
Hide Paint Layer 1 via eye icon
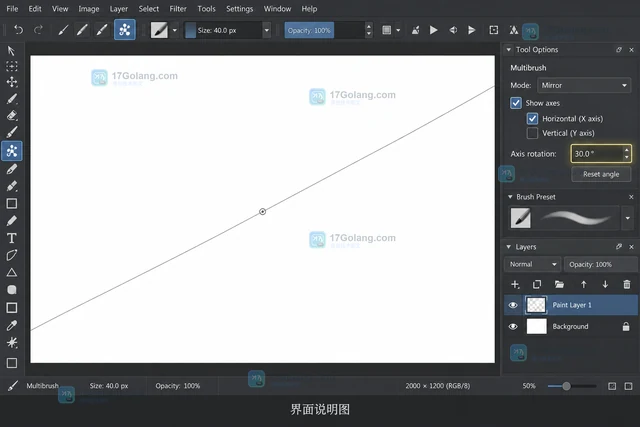[513, 305]
